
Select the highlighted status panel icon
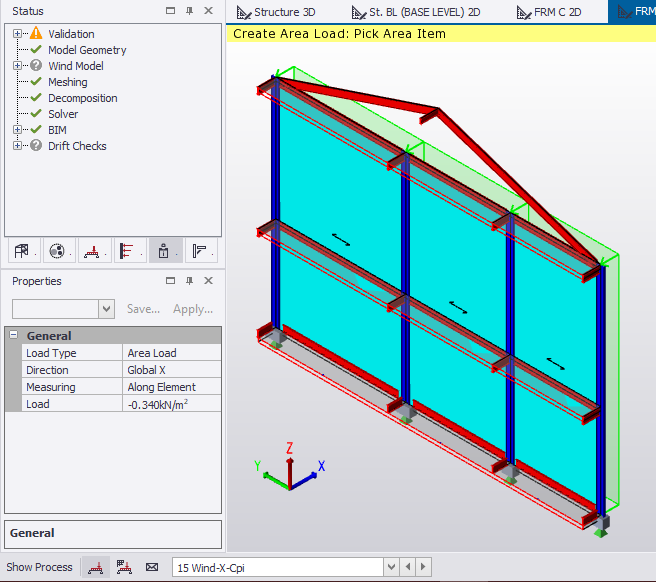[164, 251]
